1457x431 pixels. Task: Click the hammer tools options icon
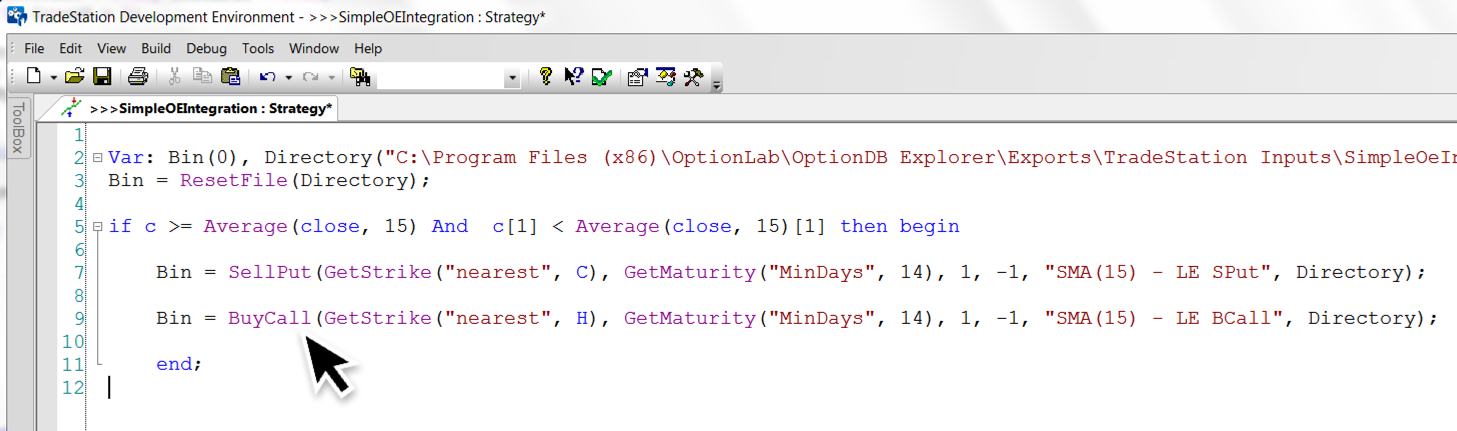tap(694, 77)
